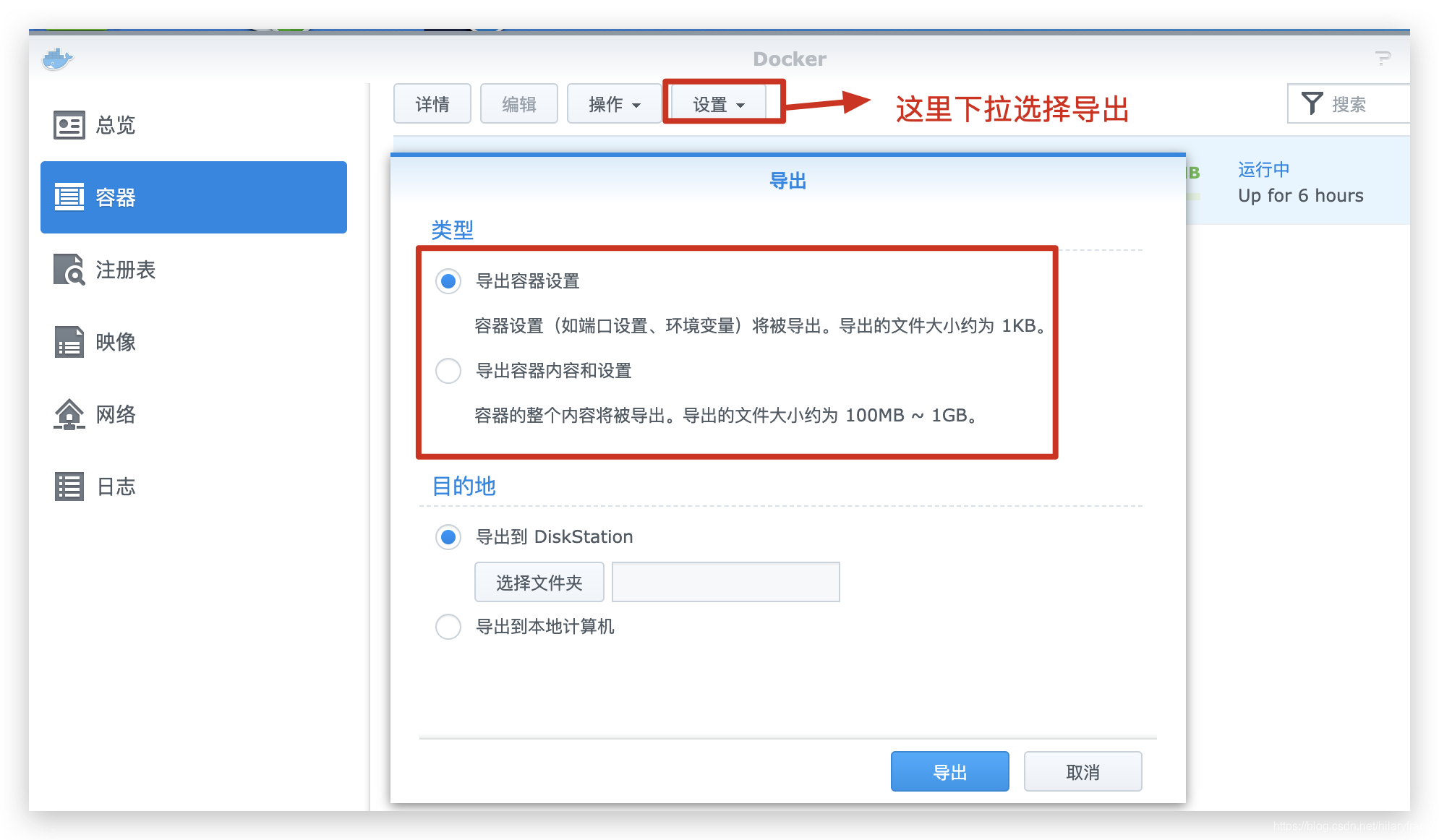Click the 映像 image file icon

pyautogui.click(x=69, y=342)
